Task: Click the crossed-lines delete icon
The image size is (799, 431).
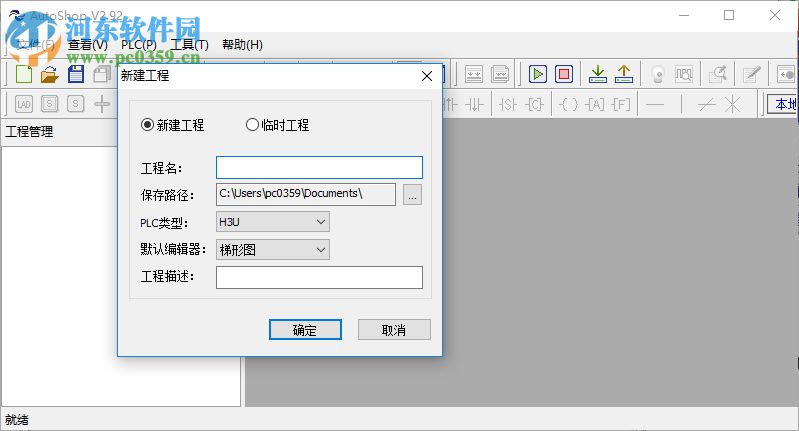Action: [733, 105]
